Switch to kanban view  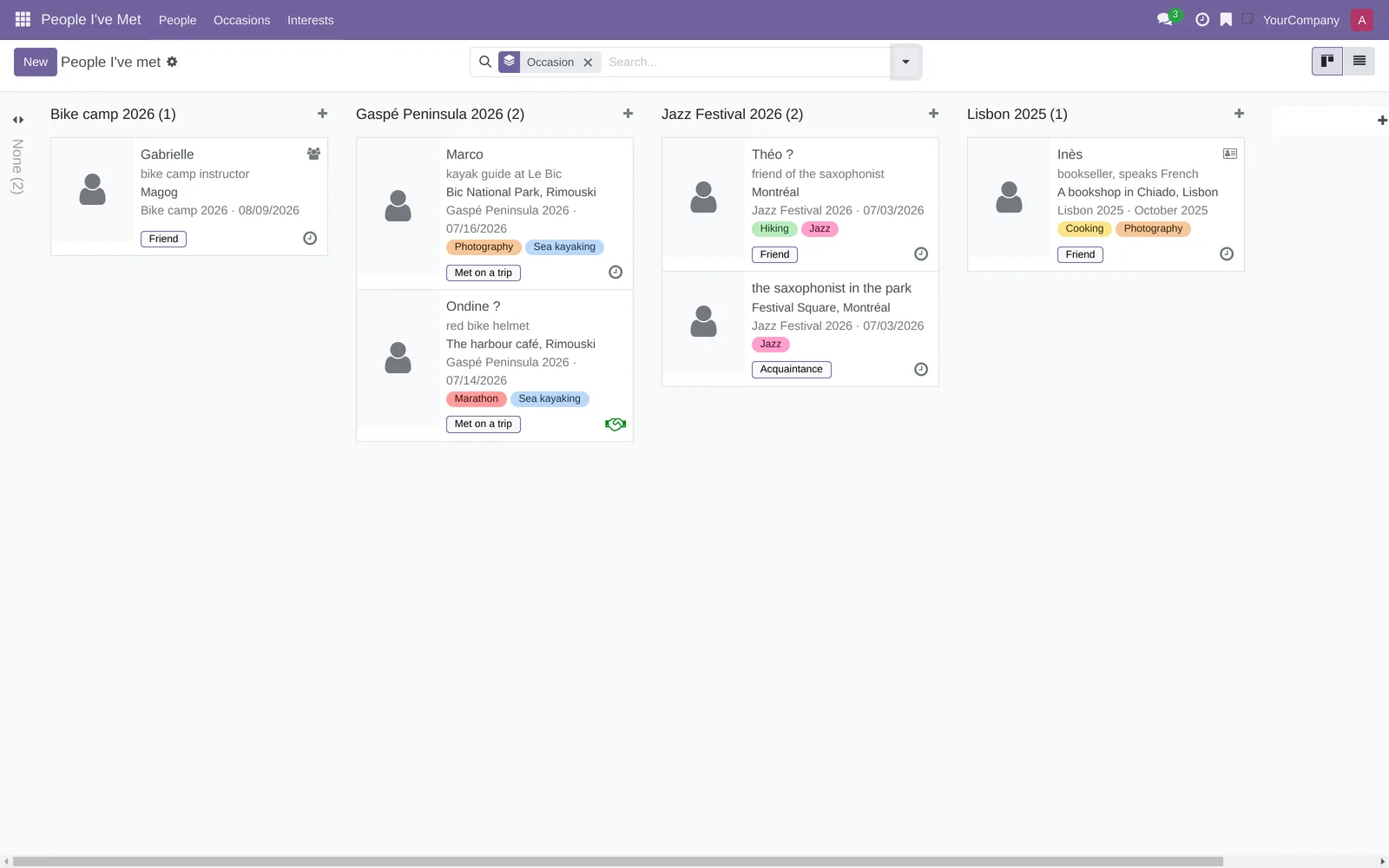(x=1326, y=61)
